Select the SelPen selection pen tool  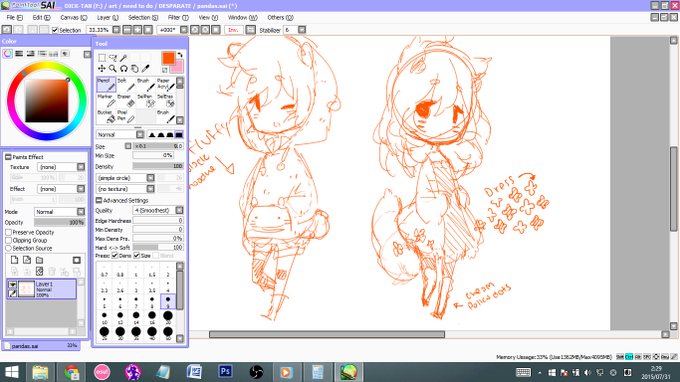click(146, 101)
